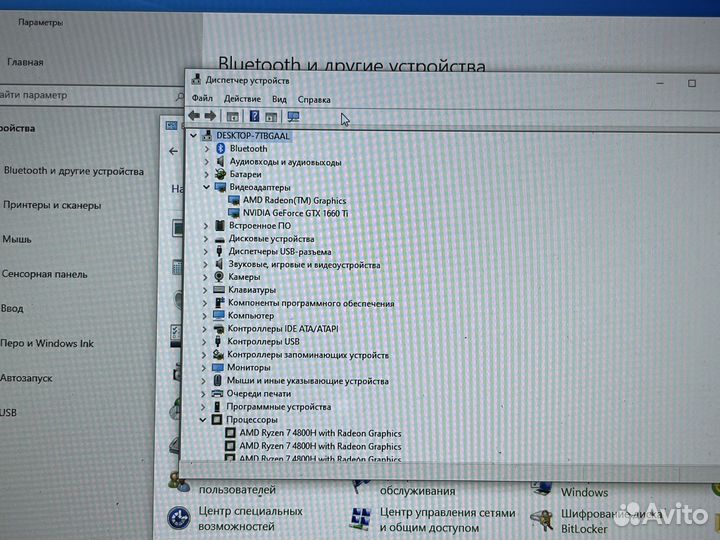The image size is (720, 540).
Task: Click the Ease of Access center icon
Action: pos(179,517)
